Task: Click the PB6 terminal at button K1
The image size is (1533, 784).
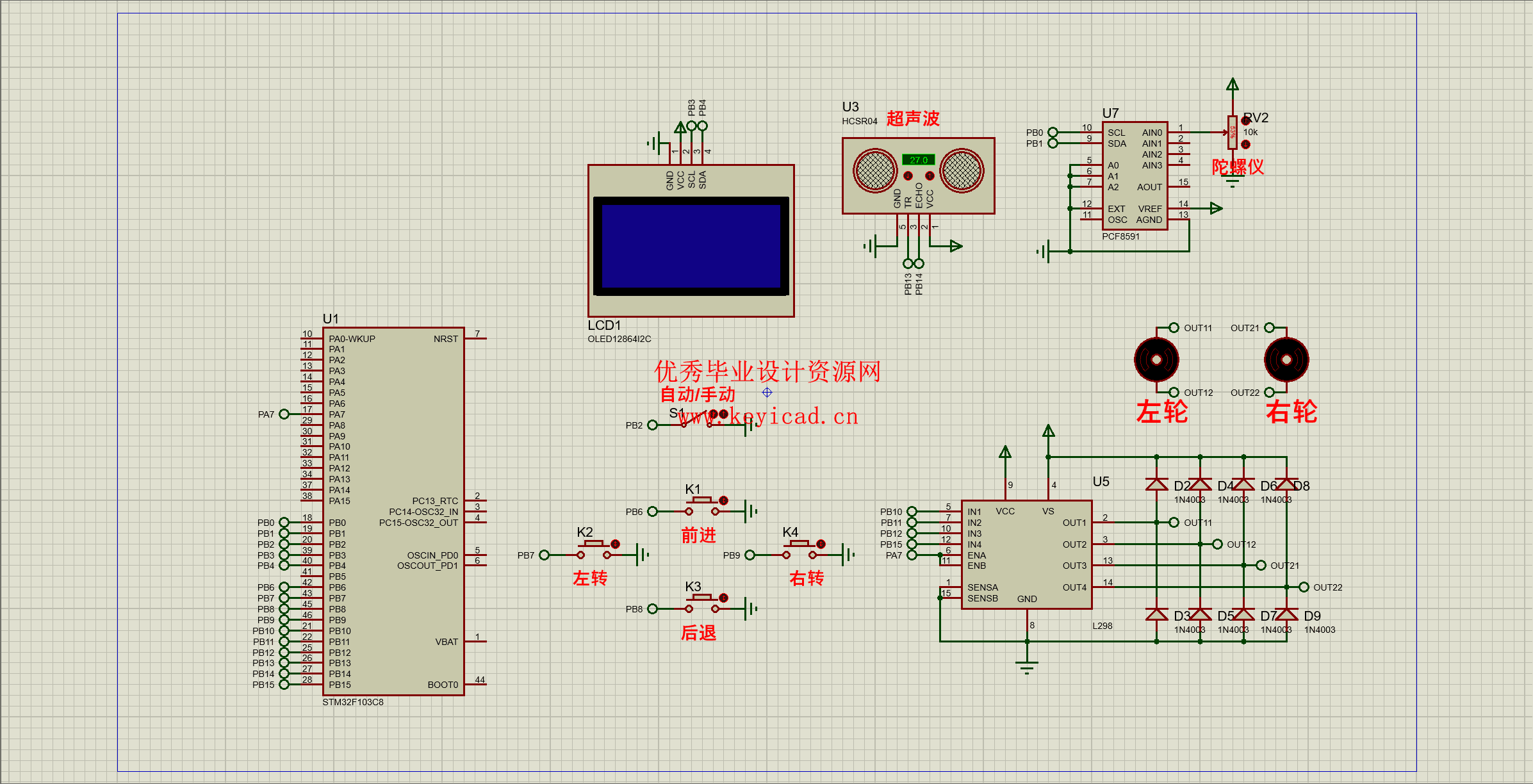Action: point(652,511)
